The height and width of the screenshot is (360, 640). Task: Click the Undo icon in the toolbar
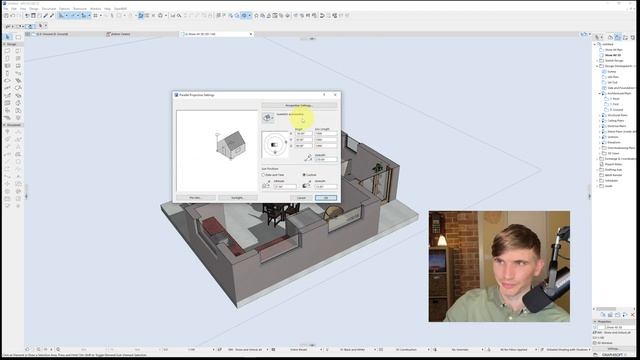(x=13, y=16)
